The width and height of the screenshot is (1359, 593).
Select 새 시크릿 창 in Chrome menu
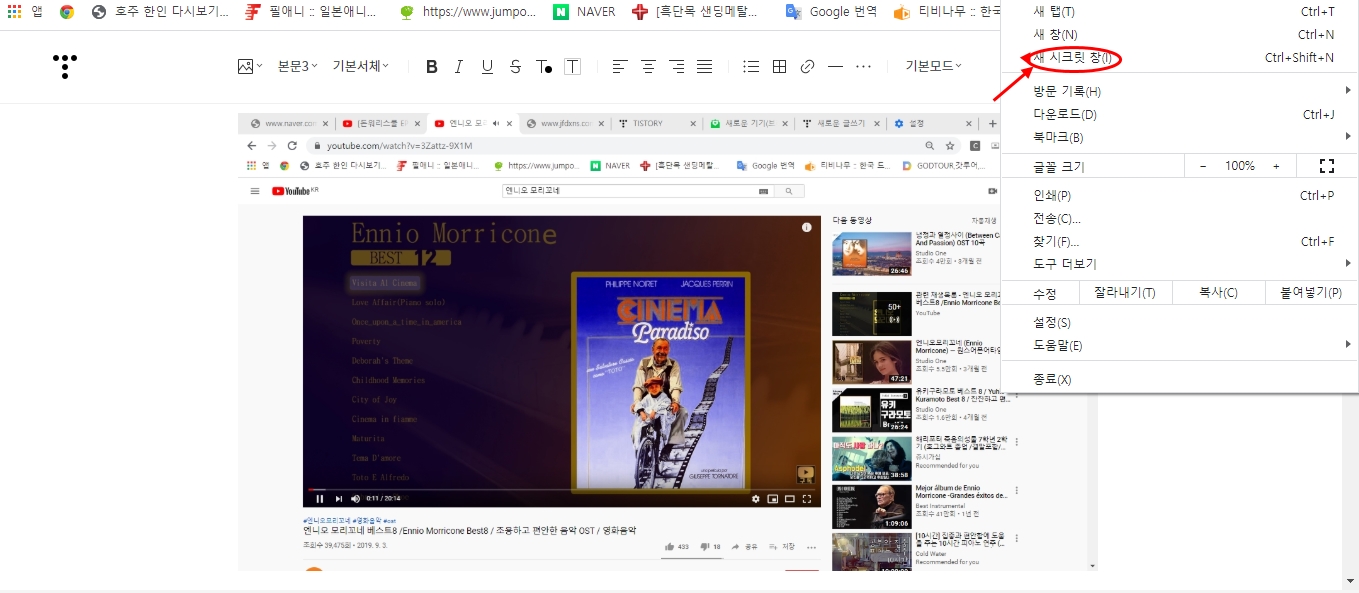point(1179,58)
